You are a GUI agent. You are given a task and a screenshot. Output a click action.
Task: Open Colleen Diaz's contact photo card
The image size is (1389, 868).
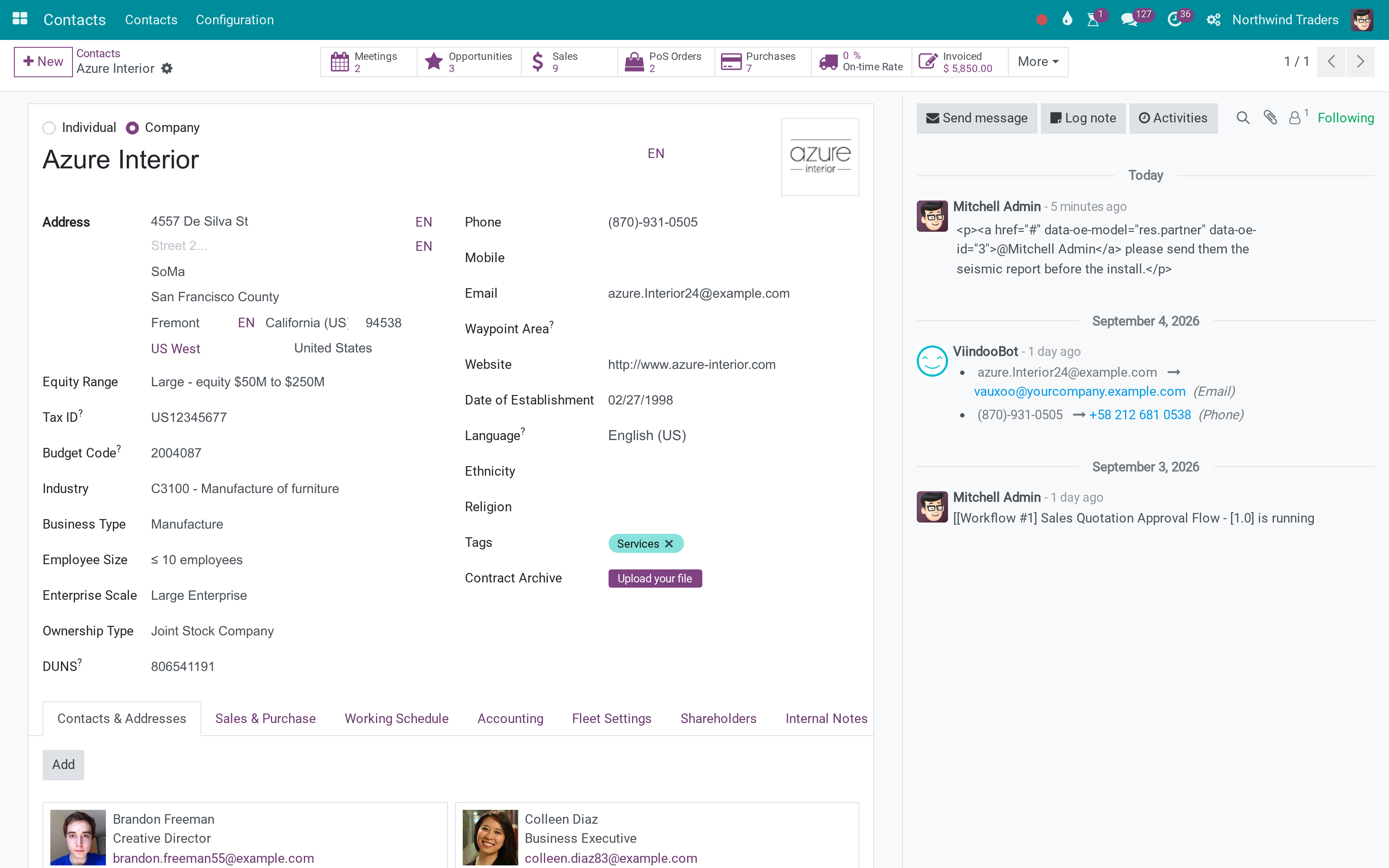point(490,838)
